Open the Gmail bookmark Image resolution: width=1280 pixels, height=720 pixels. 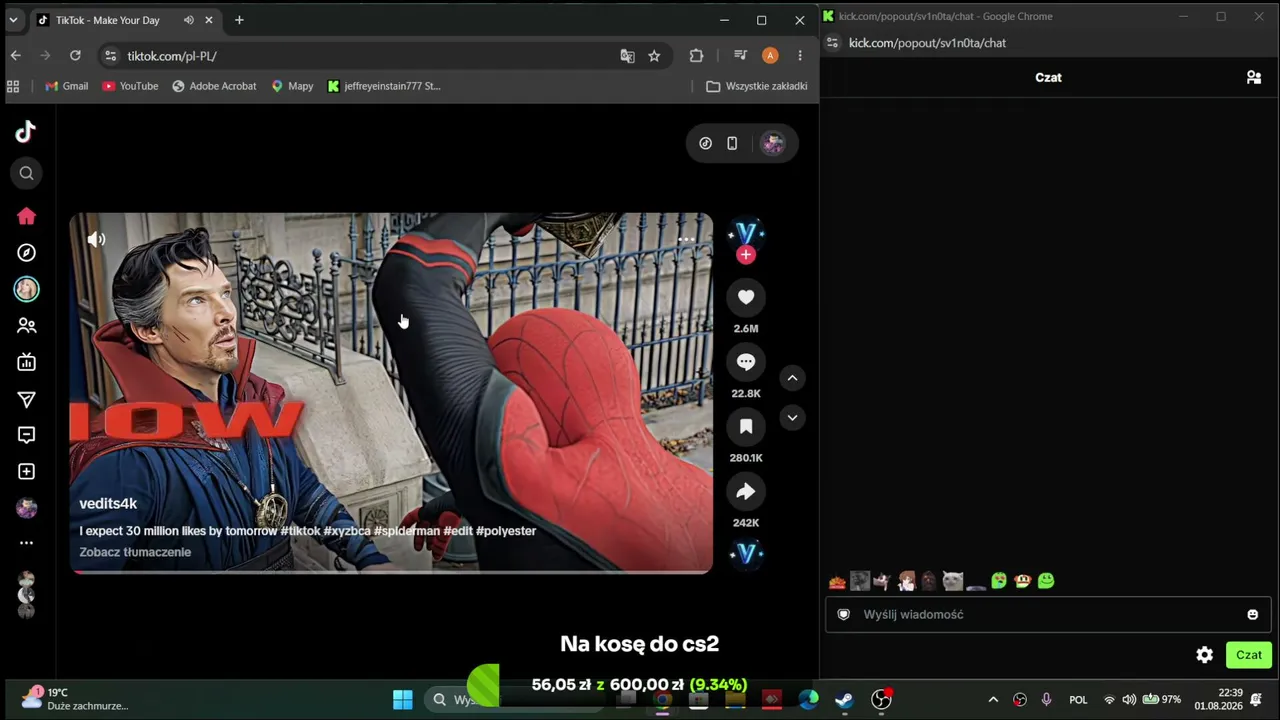pyautogui.click(x=66, y=86)
